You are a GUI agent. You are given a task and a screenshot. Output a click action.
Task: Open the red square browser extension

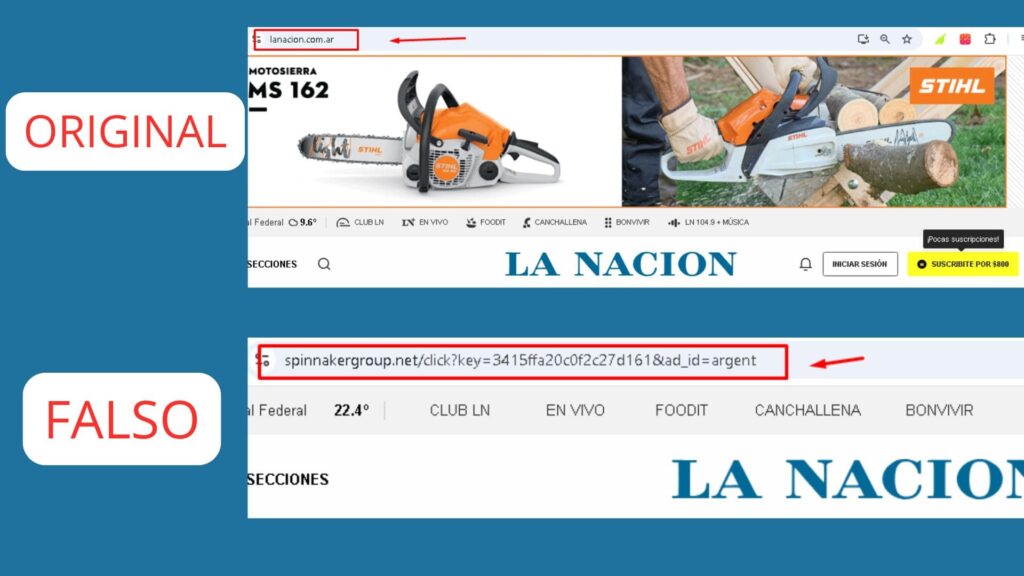pos(965,39)
